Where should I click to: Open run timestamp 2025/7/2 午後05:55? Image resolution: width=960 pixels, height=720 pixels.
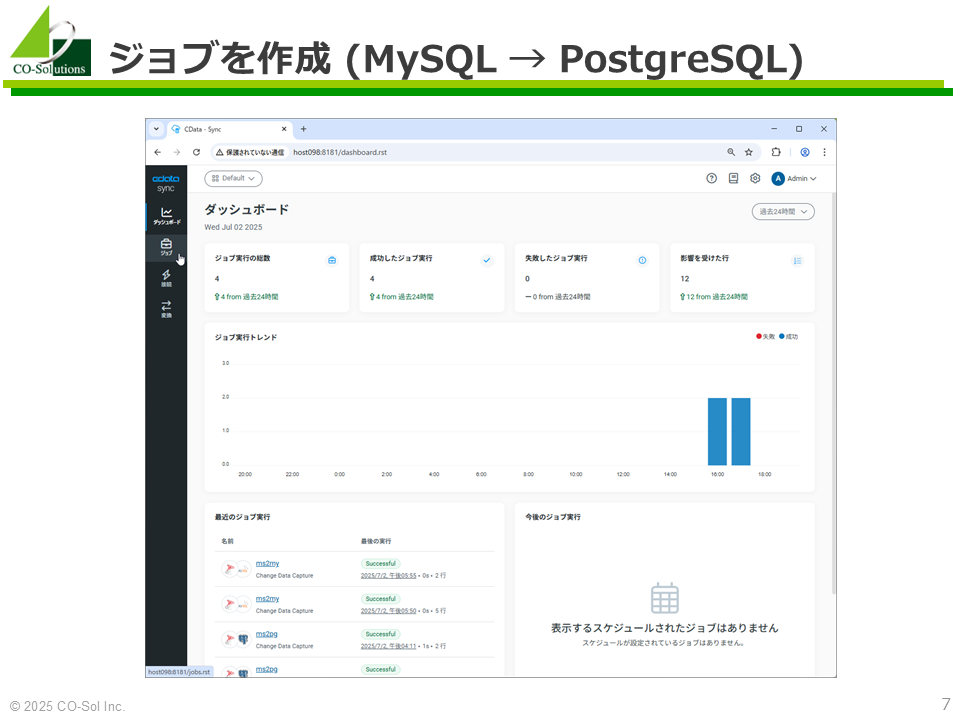(389, 576)
